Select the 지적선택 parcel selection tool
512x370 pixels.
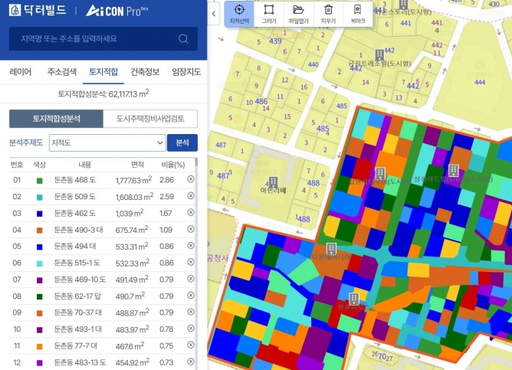click(239, 14)
